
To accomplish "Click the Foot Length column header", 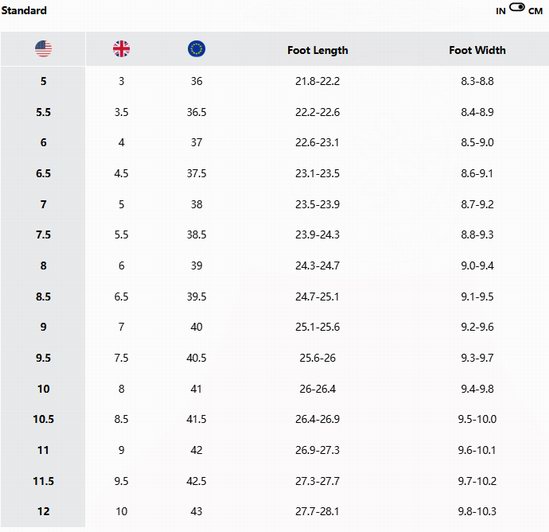I will [x=318, y=50].
